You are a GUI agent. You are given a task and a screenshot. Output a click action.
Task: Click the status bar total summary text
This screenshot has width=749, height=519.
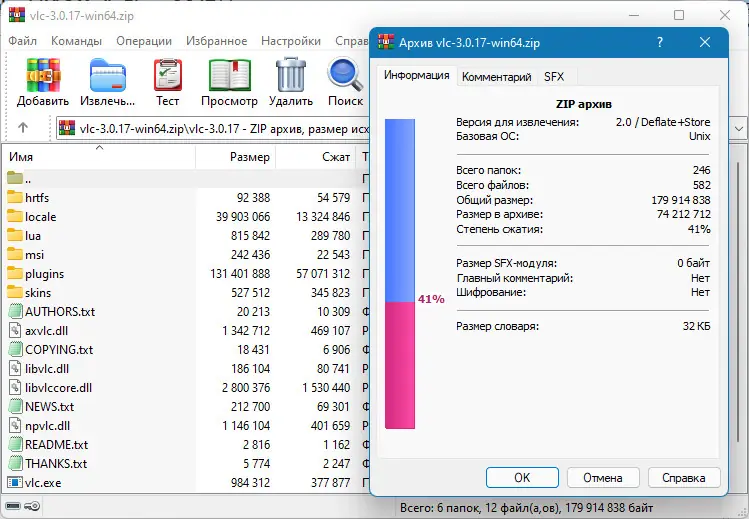point(526,507)
